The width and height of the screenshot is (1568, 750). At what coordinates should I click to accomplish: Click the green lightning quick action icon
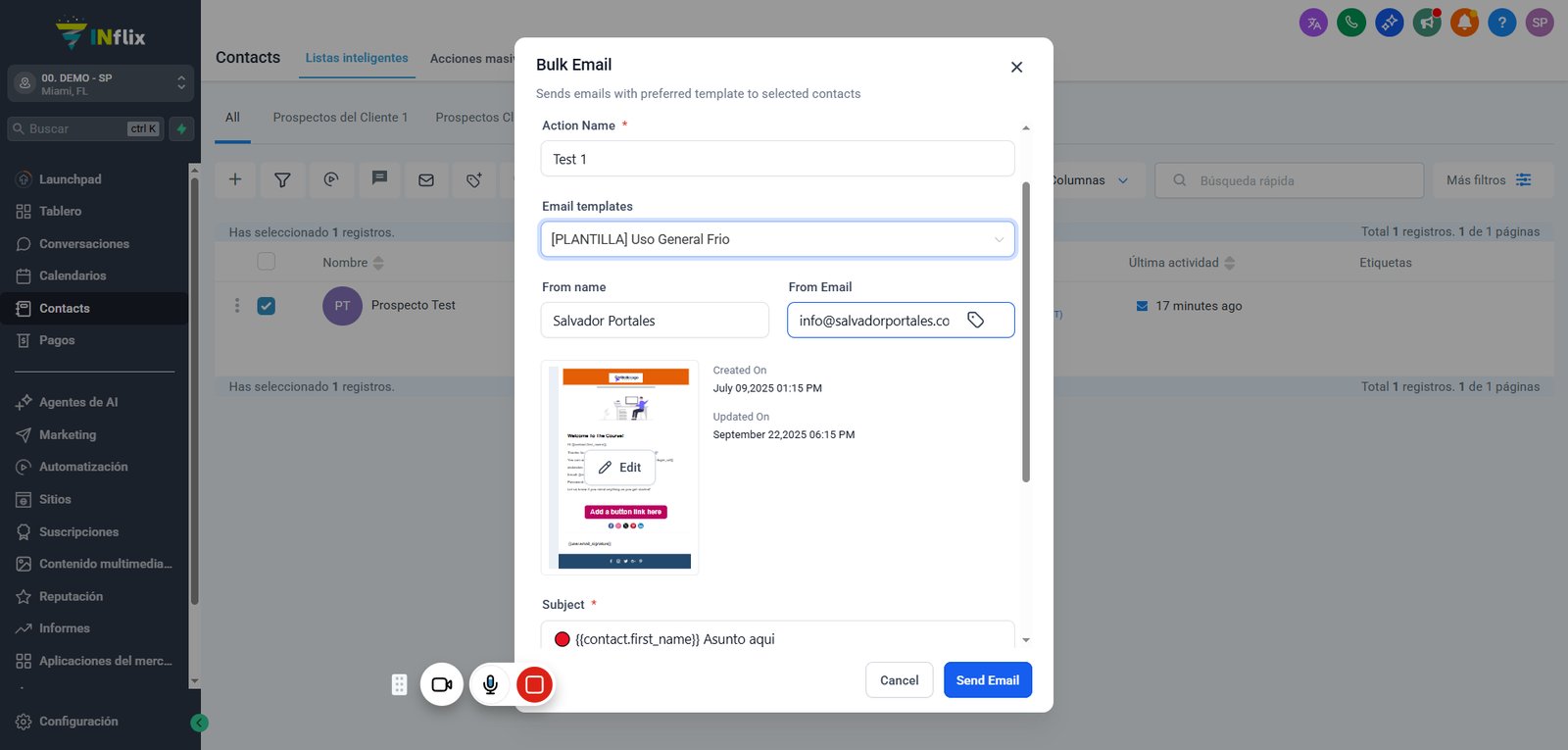point(181,128)
